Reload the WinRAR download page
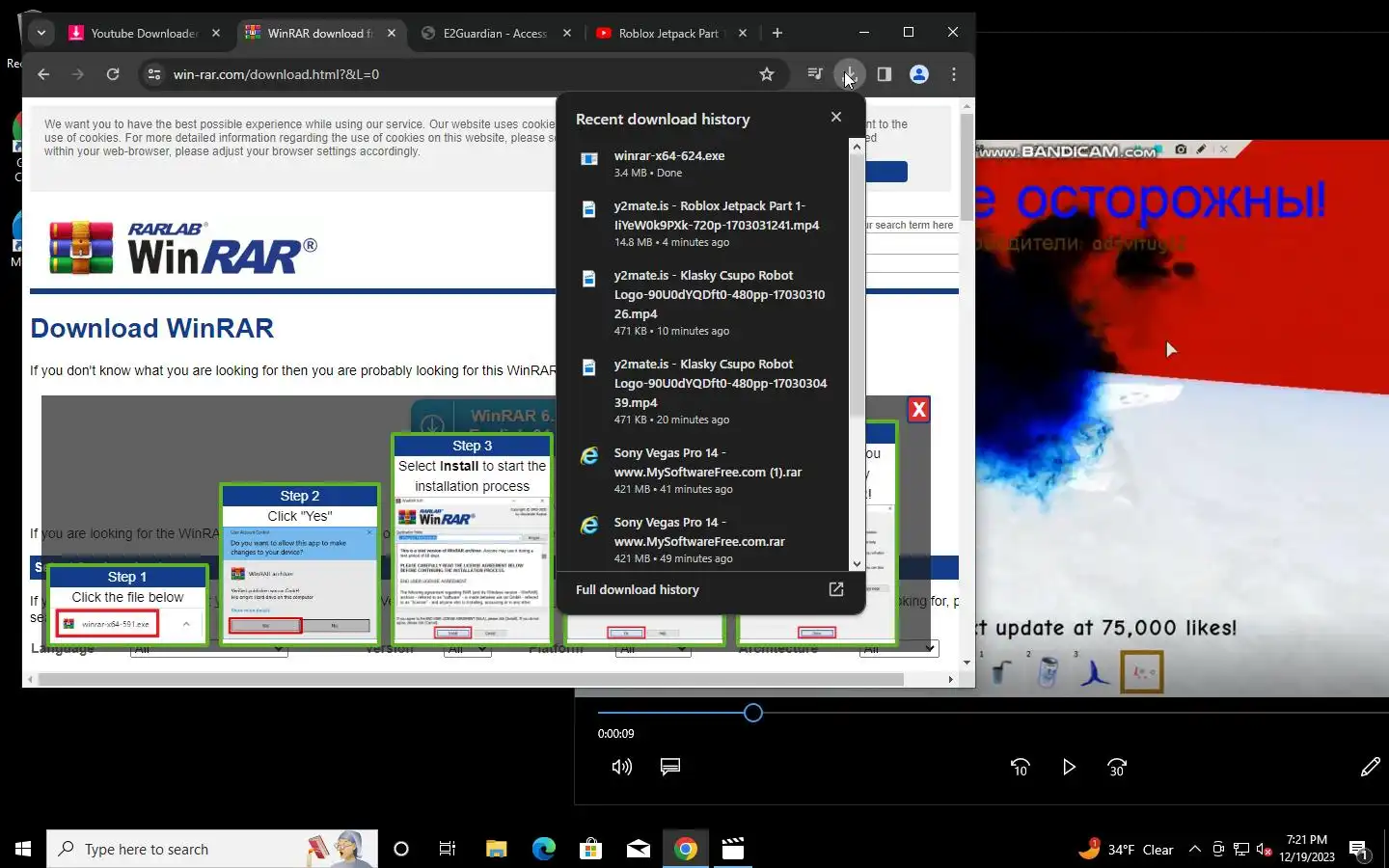Viewport: 1389px width, 868px height. [x=113, y=74]
